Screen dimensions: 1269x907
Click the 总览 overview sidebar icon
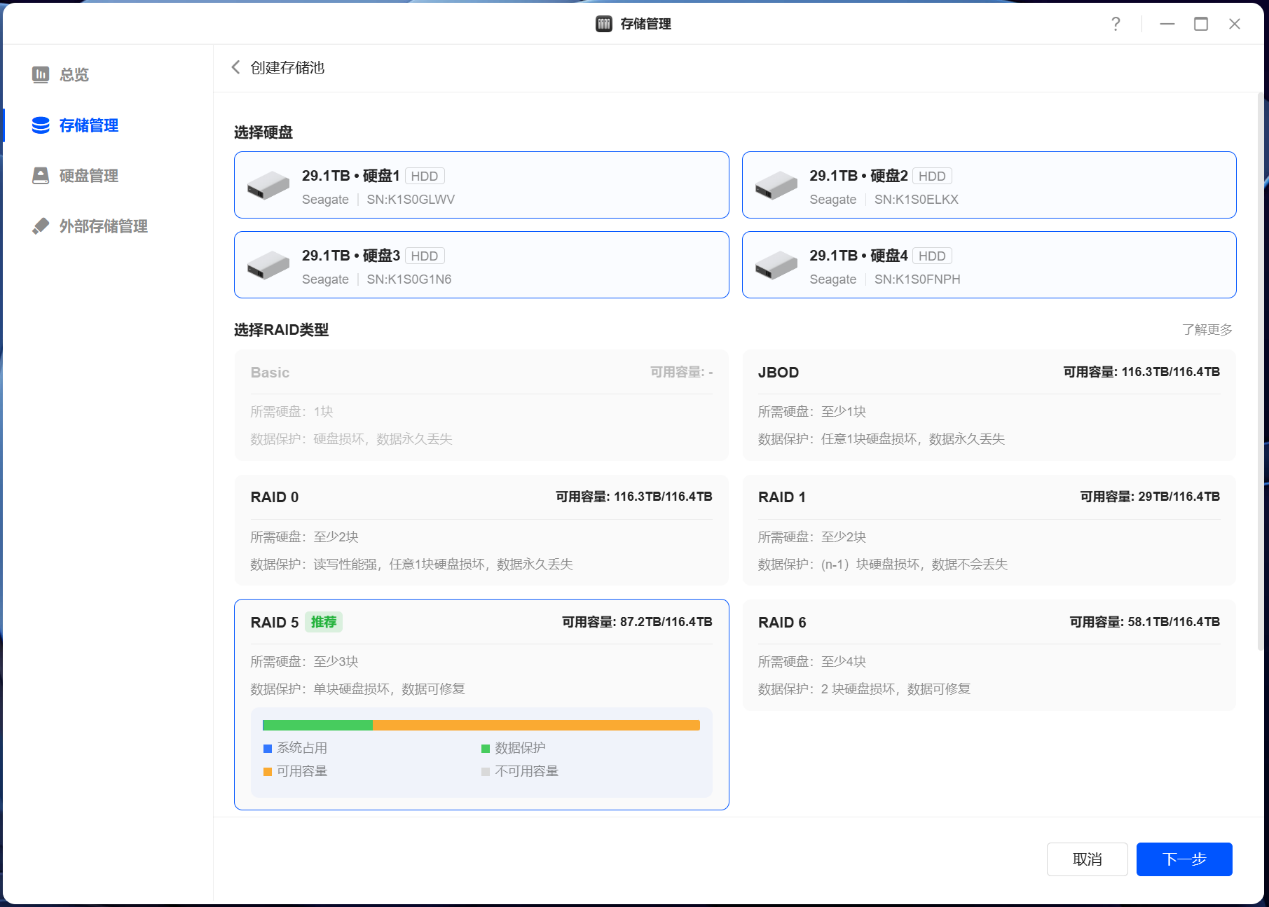40,74
